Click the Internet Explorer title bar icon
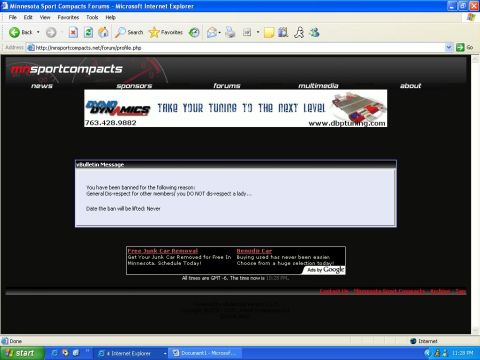This screenshot has height=360, width=480. tap(5, 6)
